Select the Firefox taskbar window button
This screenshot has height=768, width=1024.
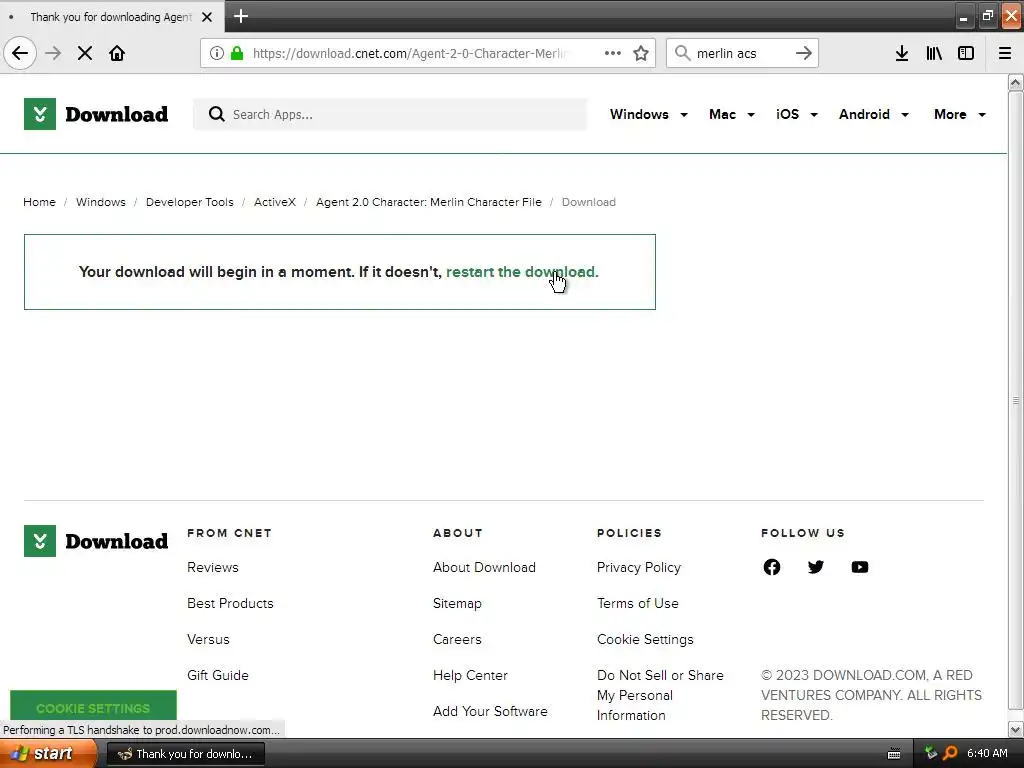[185, 754]
